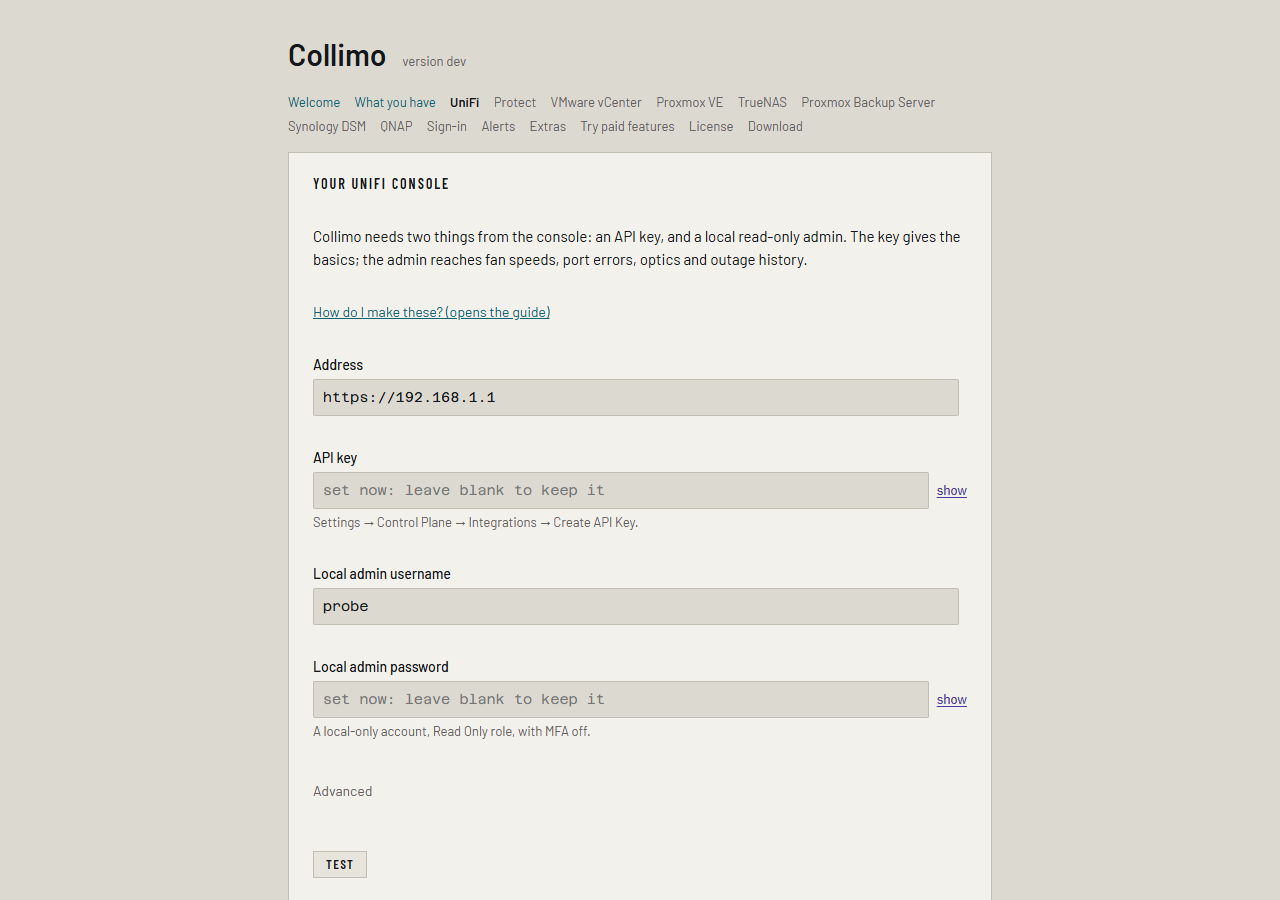Viewport: 1280px width, 900px height.
Task: Open VMware vCenter settings
Action: click(596, 102)
